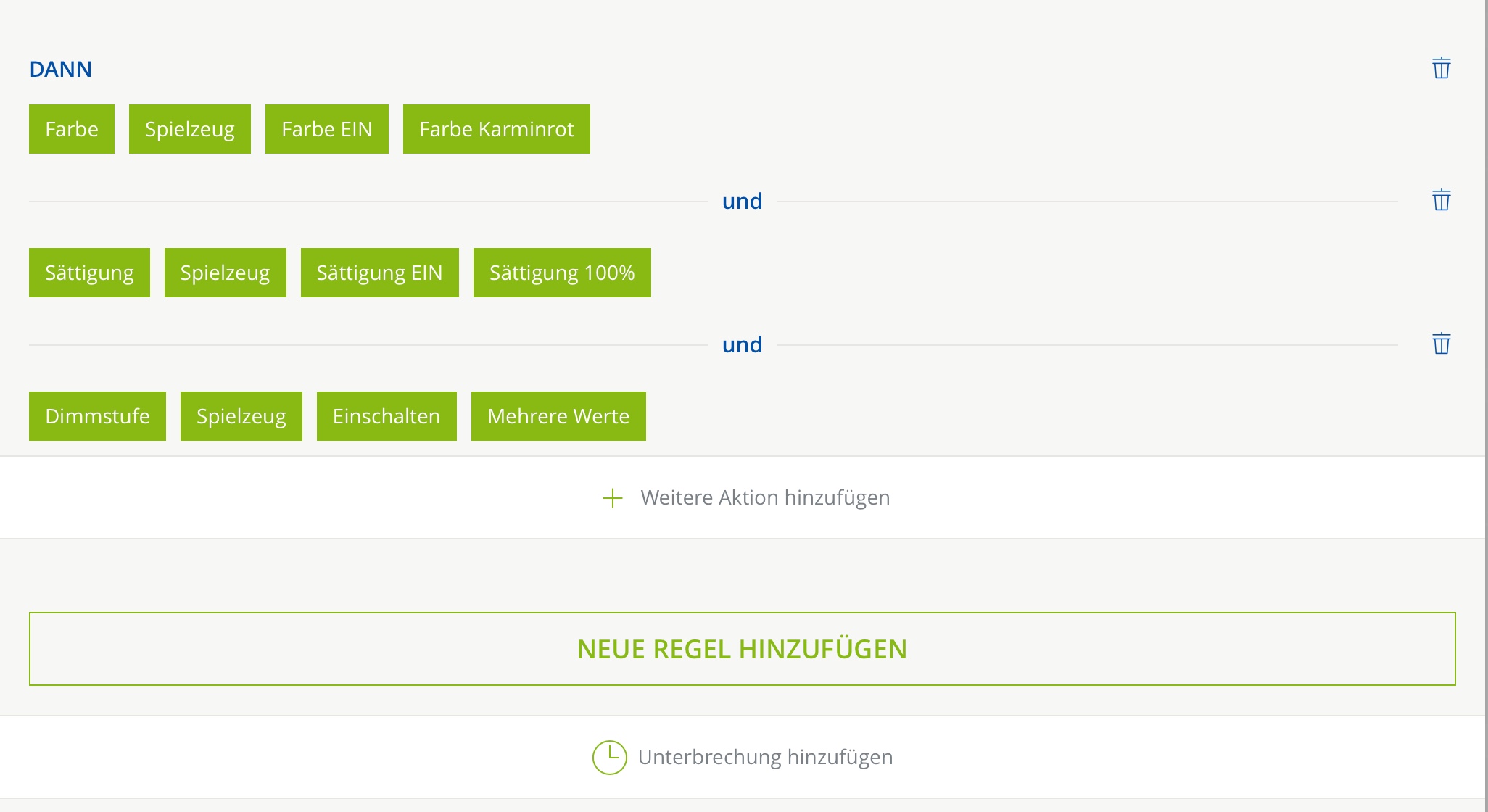Open 'Spielzeug' device in the Dimmstufe row
The width and height of the screenshot is (1488, 812).
coord(241,416)
